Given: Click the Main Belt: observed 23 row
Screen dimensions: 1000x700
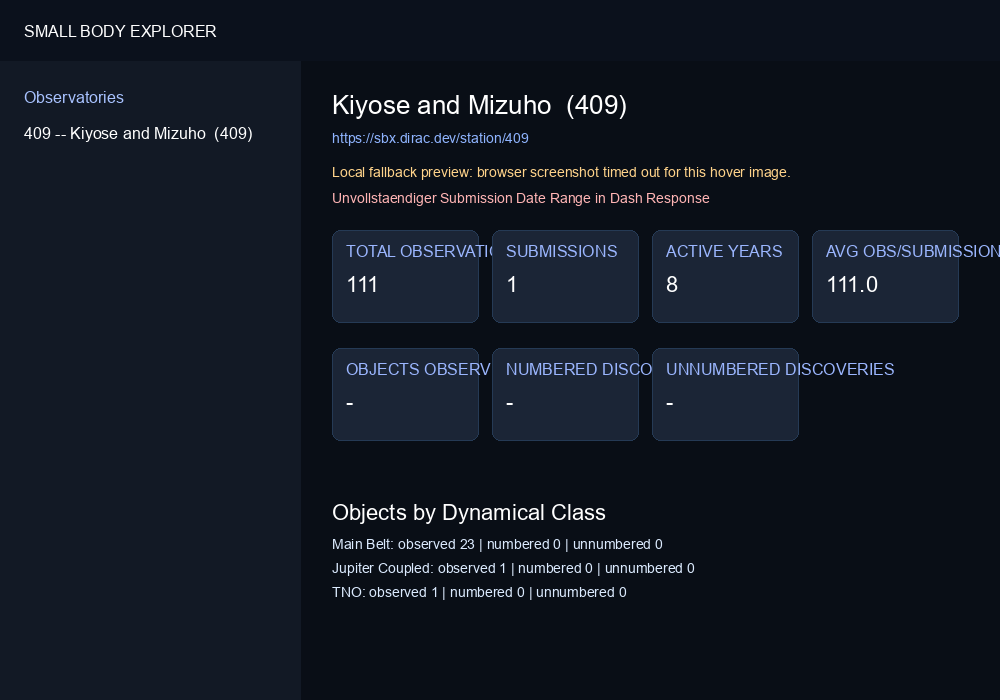Looking at the screenshot, I should 497,544.
